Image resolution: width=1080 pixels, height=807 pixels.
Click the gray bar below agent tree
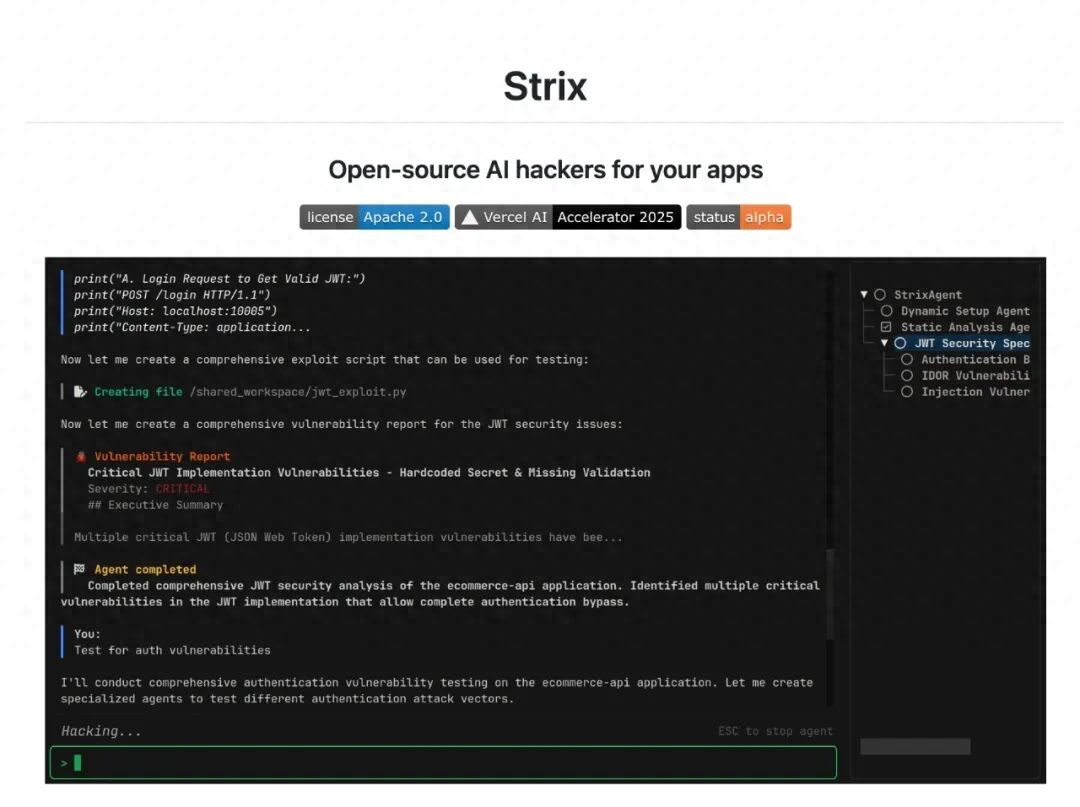click(915, 746)
